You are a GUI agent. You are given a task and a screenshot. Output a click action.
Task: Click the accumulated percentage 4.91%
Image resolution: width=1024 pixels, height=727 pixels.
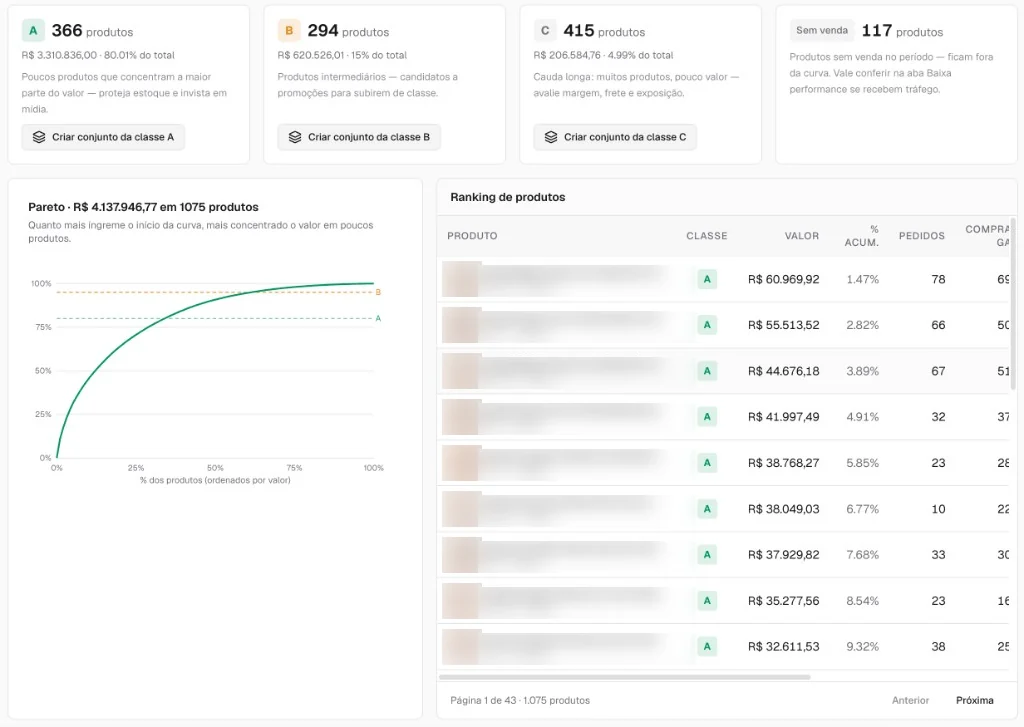[x=863, y=417]
